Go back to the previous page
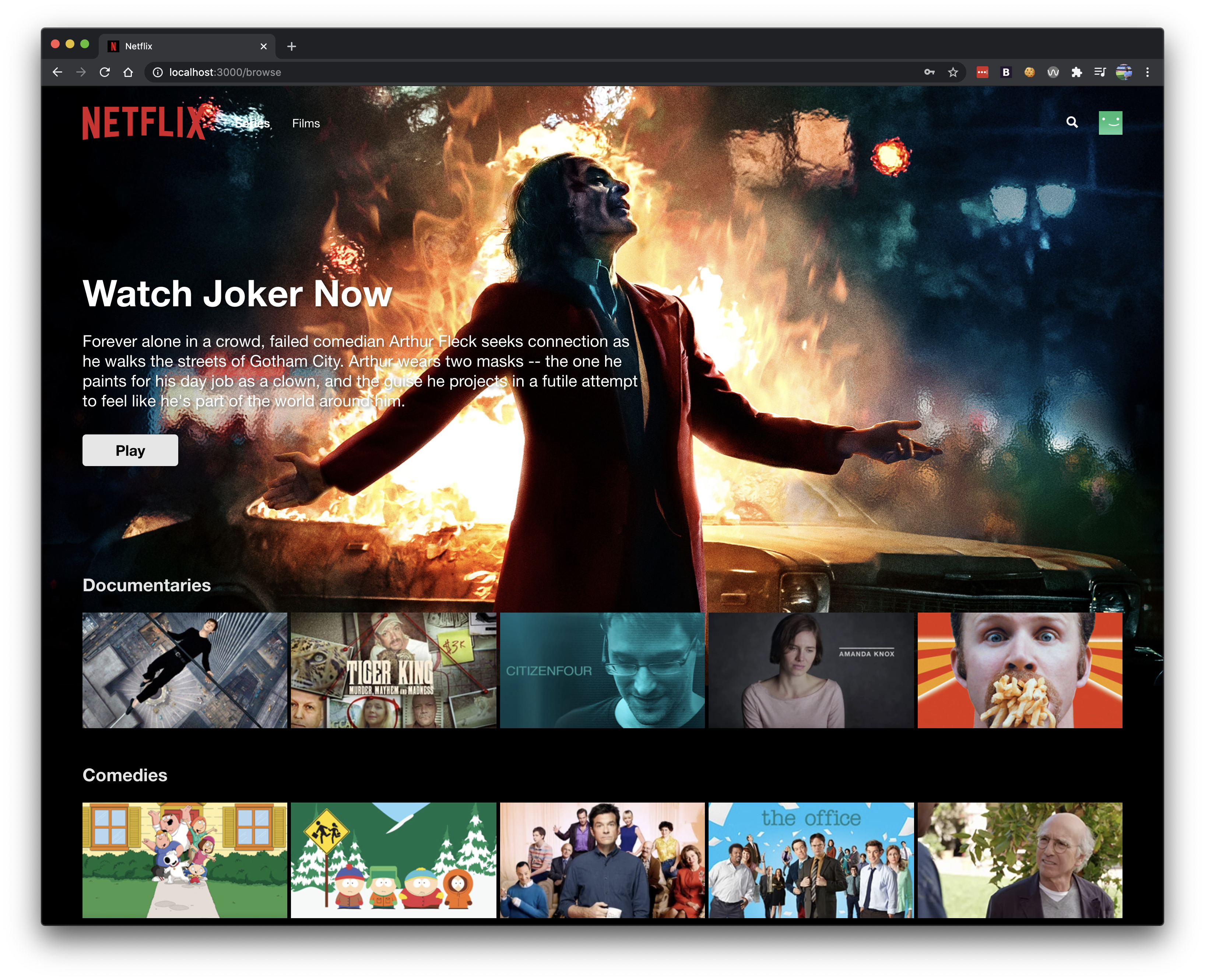The width and height of the screenshot is (1205, 980). click(58, 72)
